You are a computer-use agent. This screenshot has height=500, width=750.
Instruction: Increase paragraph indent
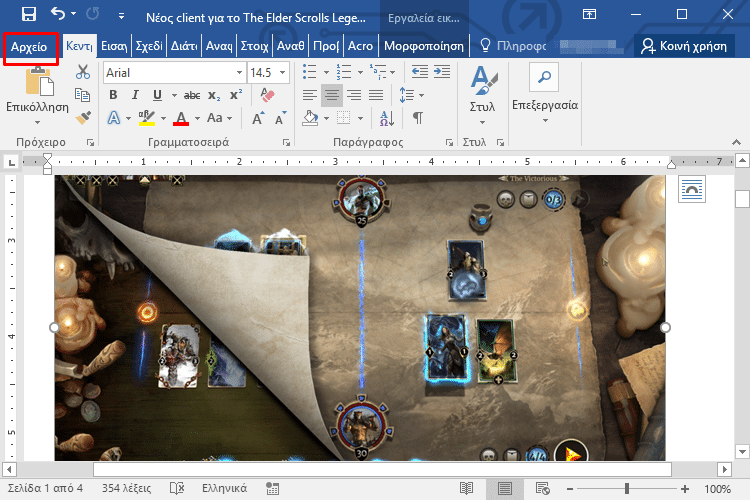(x=442, y=72)
